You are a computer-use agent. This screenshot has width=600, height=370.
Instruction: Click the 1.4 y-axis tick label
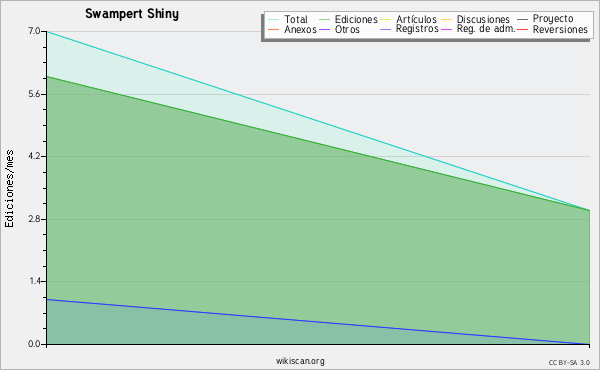[34, 282]
